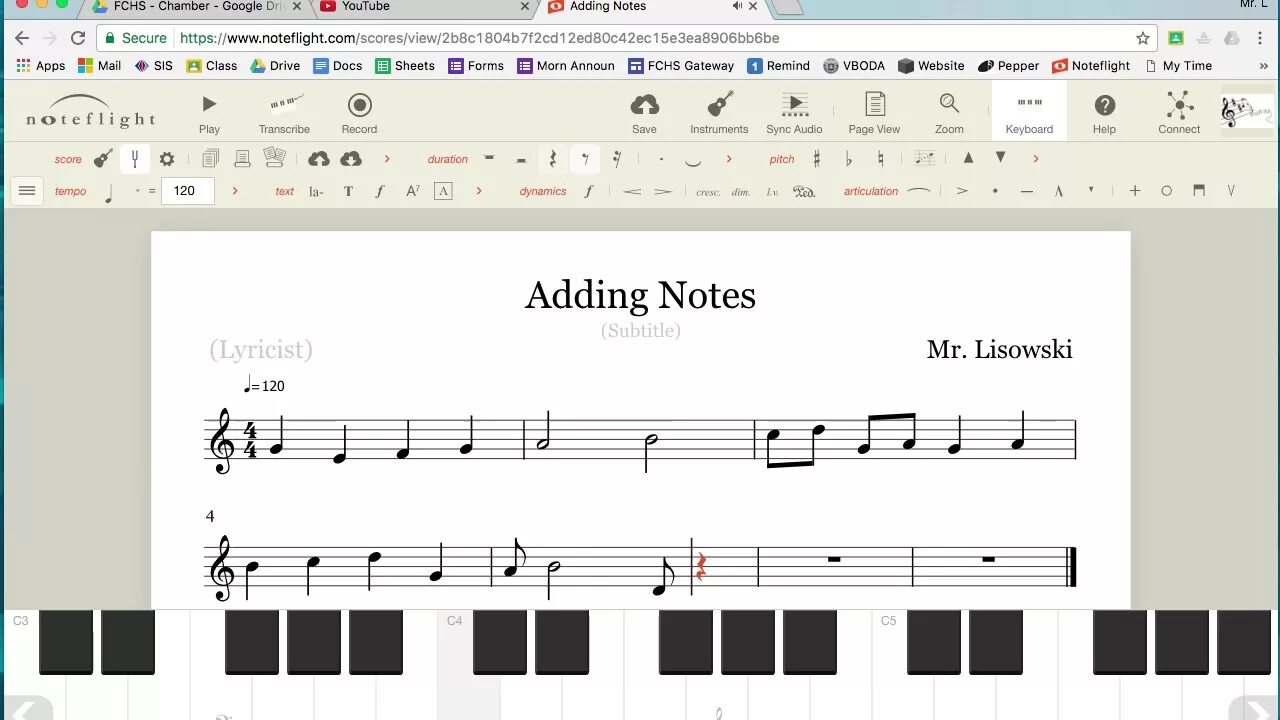The image size is (1280, 720).
Task: Add a chord symbol with A7
Action: click(x=412, y=191)
